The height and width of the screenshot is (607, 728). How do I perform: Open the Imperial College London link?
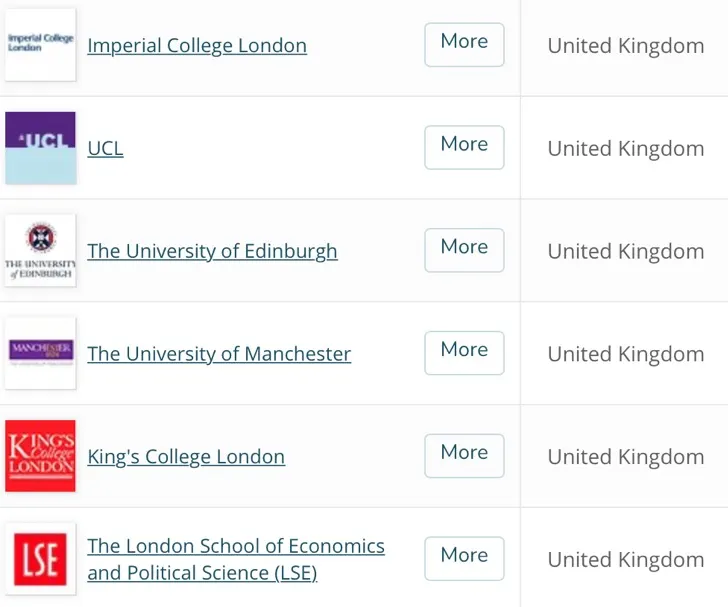tap(197, 46)
